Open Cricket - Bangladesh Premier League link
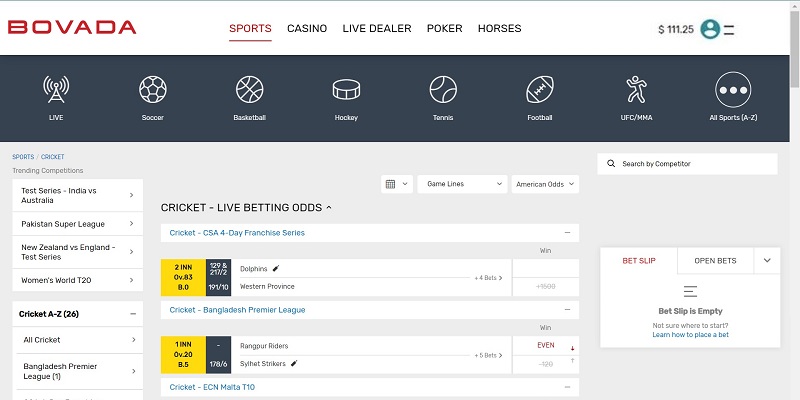This screenshot has width=800, height=400. coord(237,310)
